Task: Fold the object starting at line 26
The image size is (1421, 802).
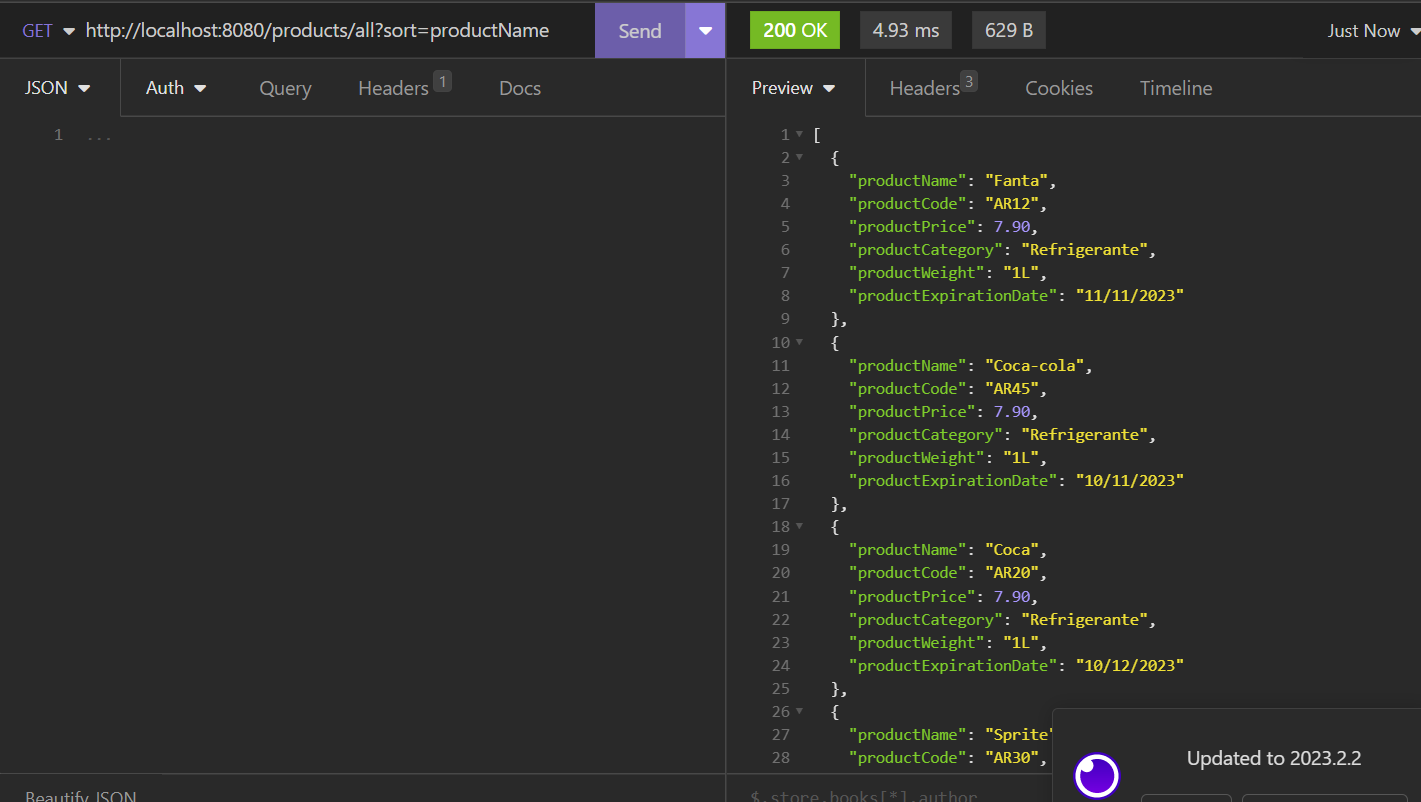Action: tap(799, 712)
